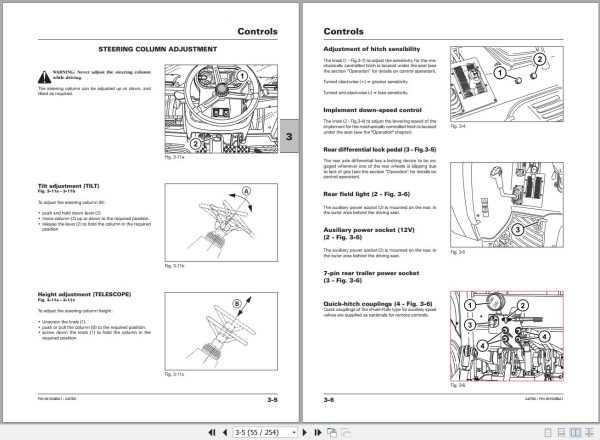Image resolution: width=600 pixels, height=440 pixels.
Task: Click the Fig. 3-4 hitch knobs illustration
Action: (x=507, y=84)
